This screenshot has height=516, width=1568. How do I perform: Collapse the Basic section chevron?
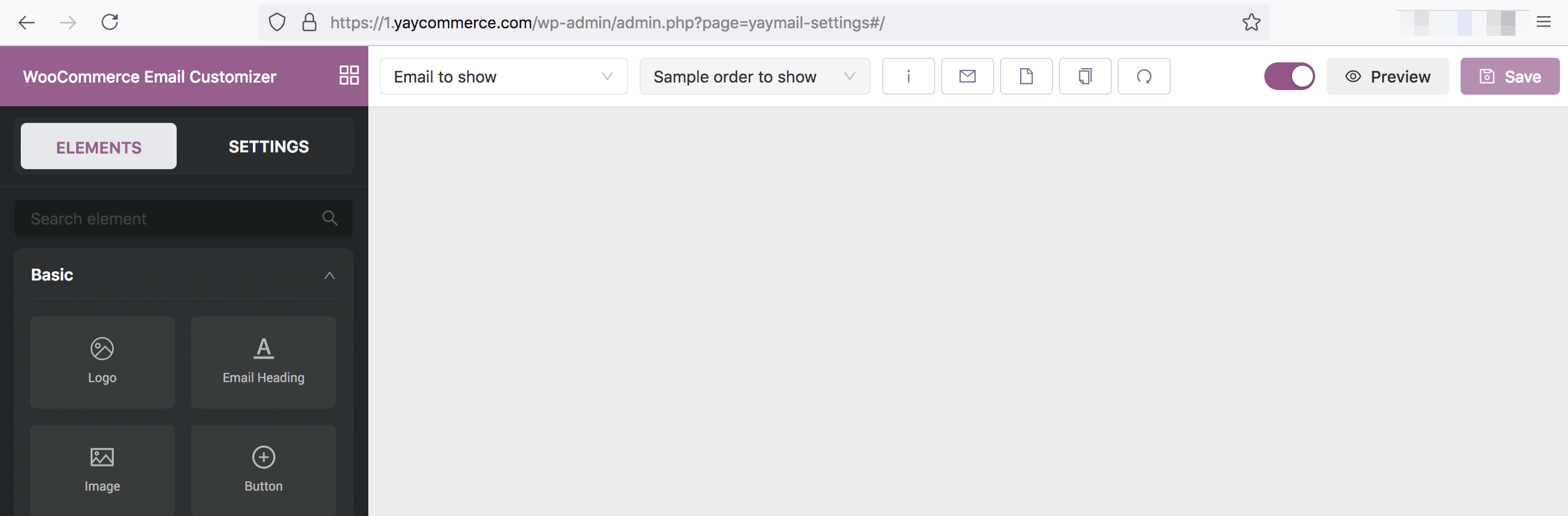click(x=329, y=276)
